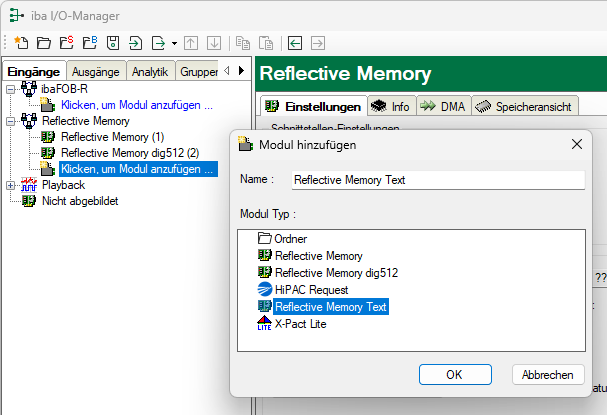The image size is (607, 415).
Task: Click the new configuration toolbar icon
Action: tap(22, 43)
